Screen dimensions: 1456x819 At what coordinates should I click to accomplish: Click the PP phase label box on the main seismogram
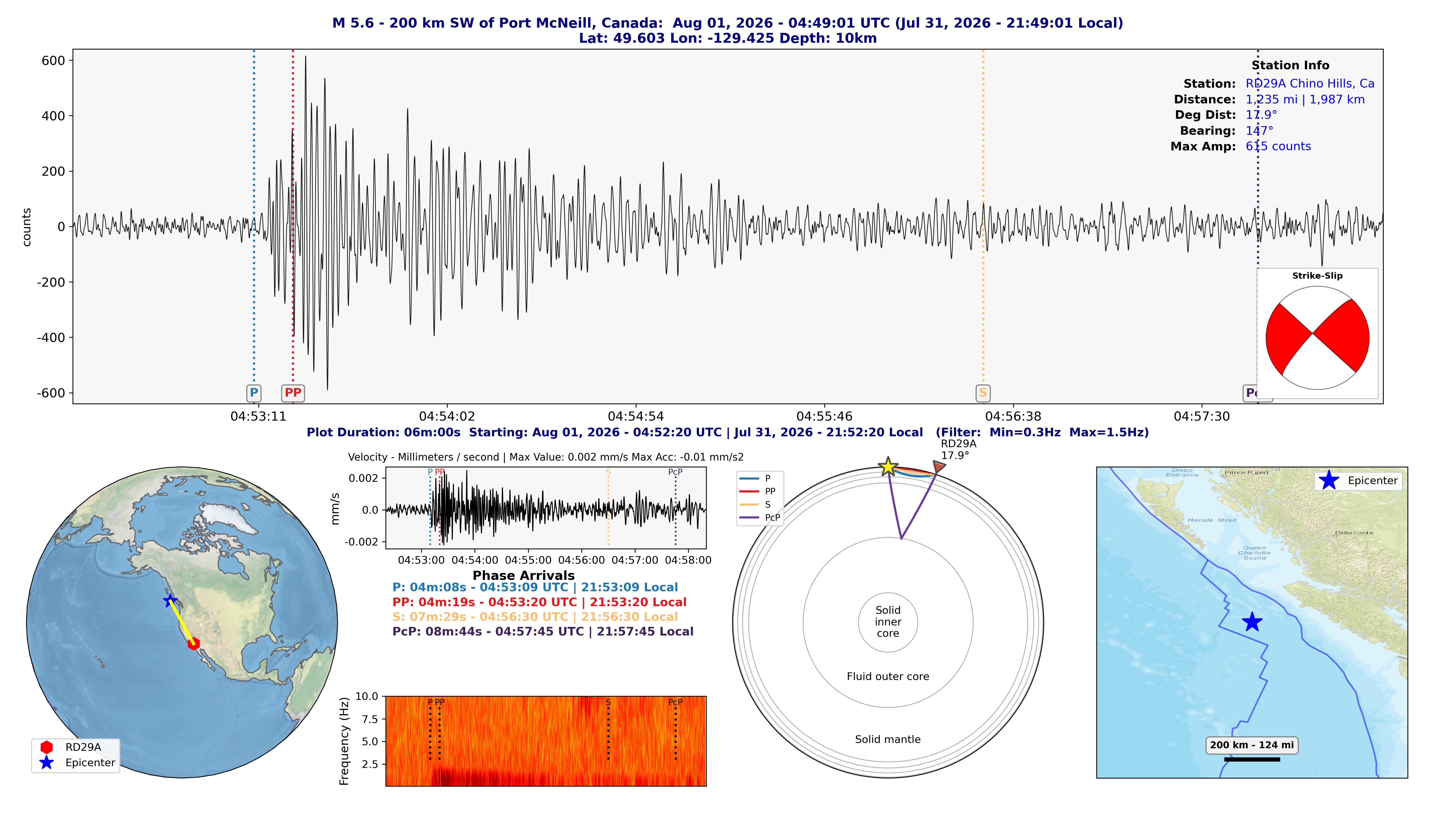[293, 393]
